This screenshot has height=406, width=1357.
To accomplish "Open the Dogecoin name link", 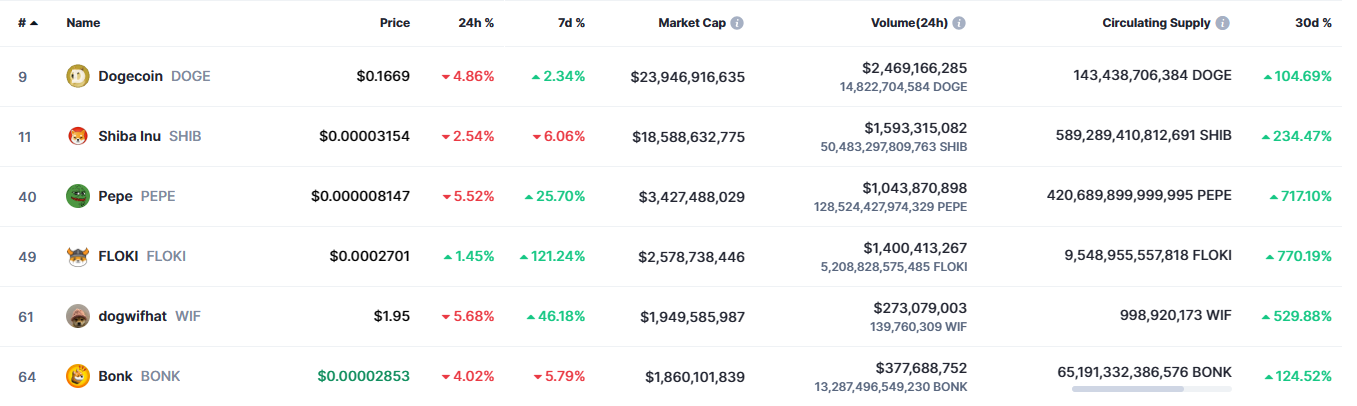I will coord(131,76).
